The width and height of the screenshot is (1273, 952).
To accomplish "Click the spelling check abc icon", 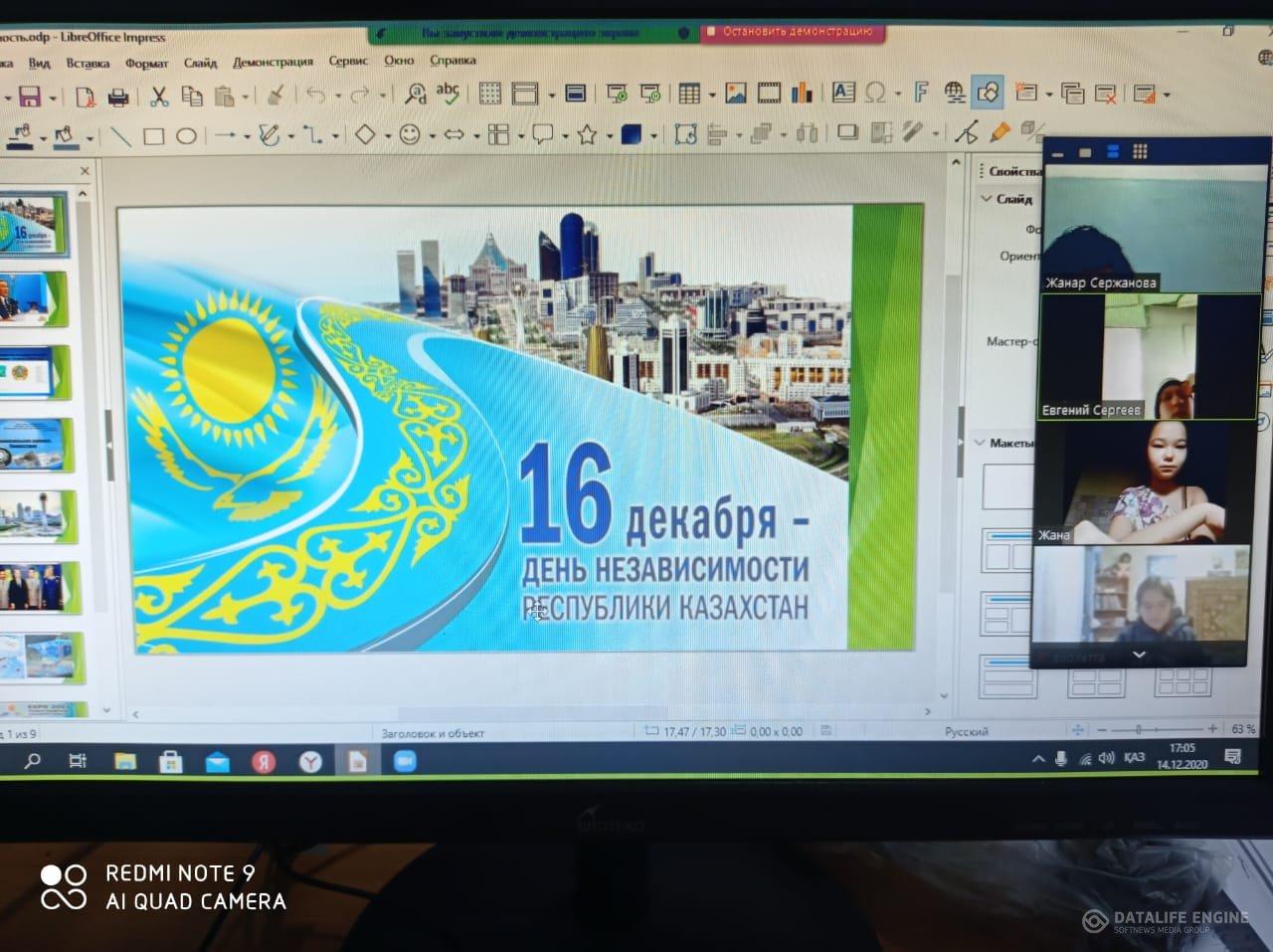I will click(448, 94).
